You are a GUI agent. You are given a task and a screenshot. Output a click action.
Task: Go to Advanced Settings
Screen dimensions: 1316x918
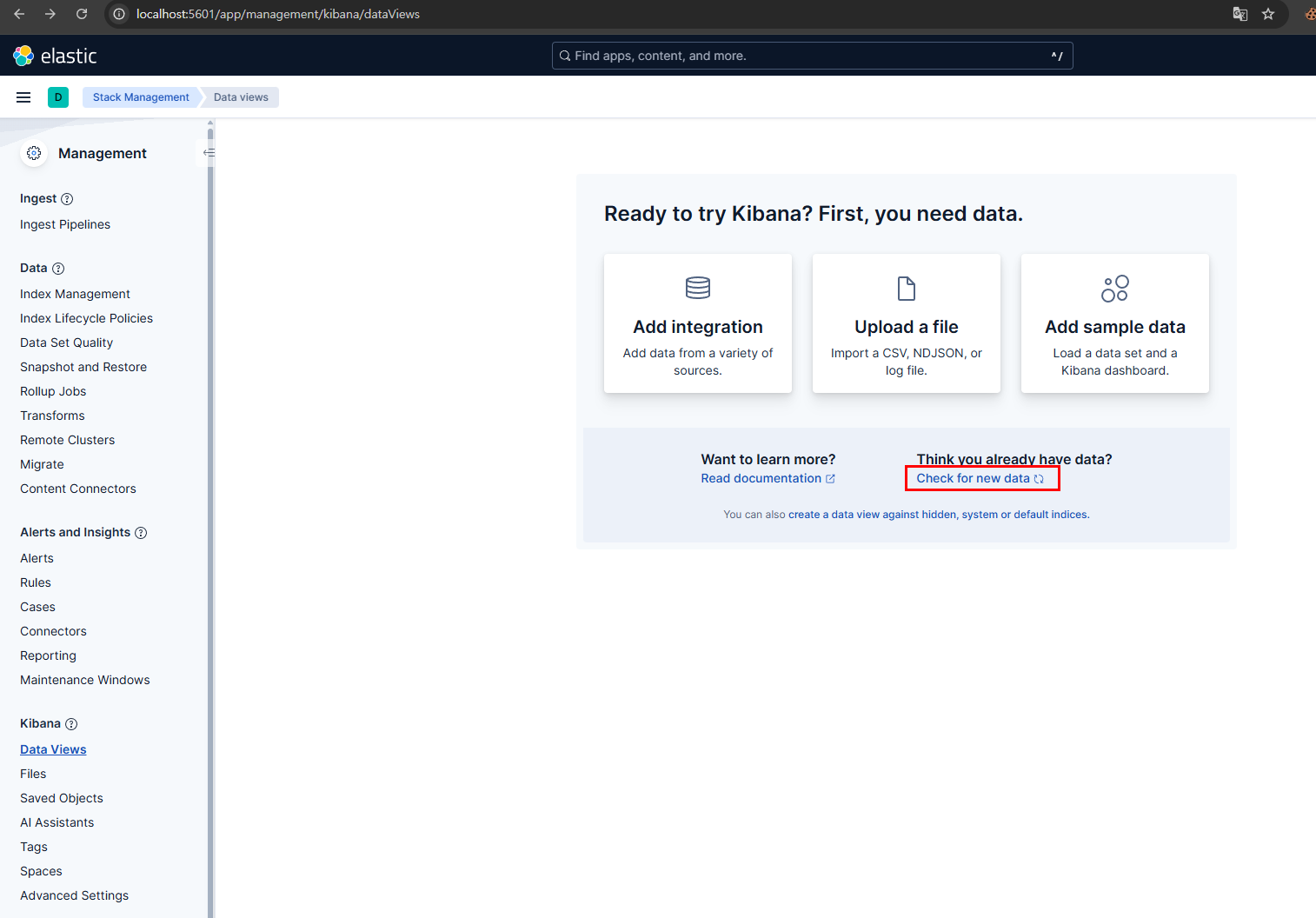tap(74, 895)
